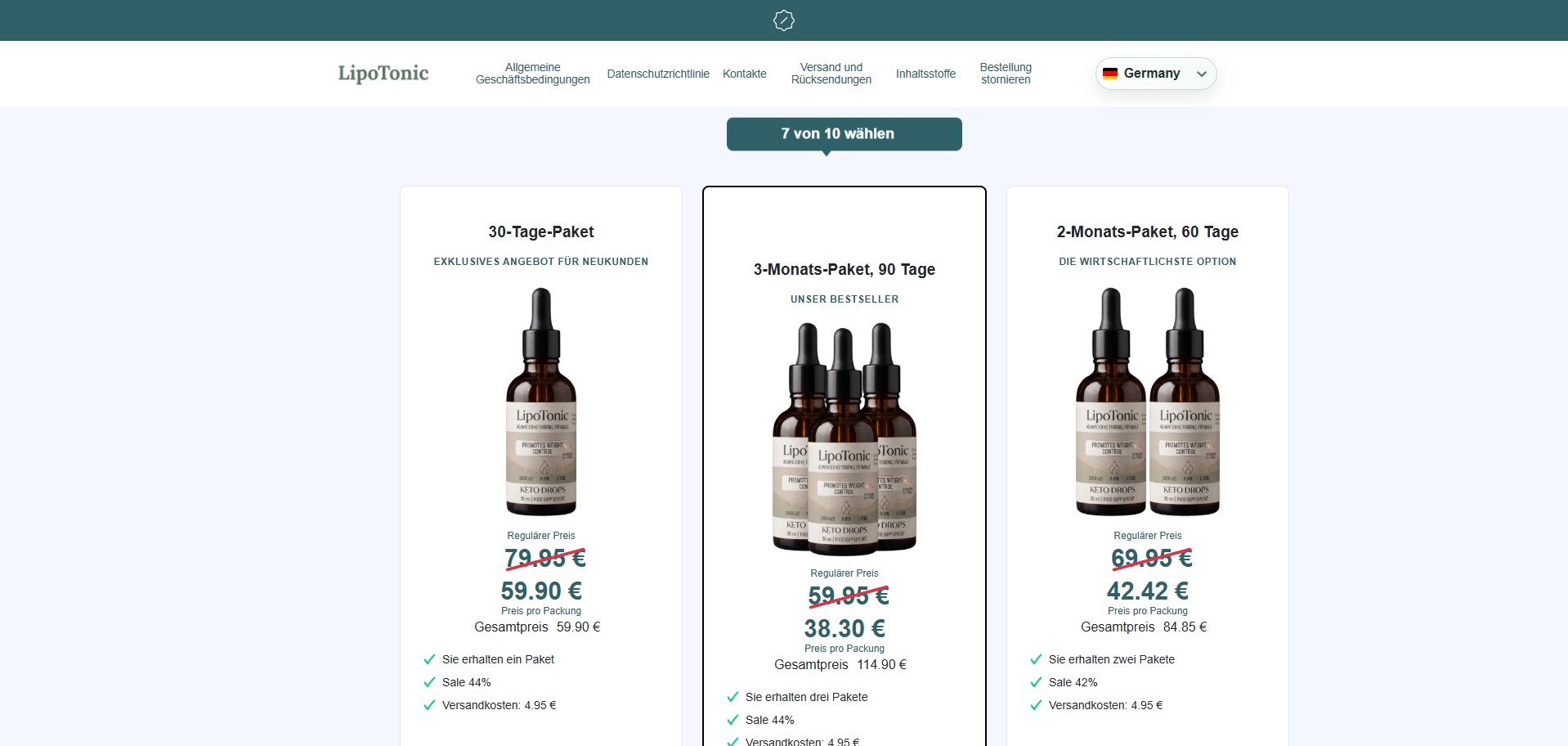Viewport: 1568px width, 746px height.
Task: Open the Germany country dropdown
Action: point(1156,74)
